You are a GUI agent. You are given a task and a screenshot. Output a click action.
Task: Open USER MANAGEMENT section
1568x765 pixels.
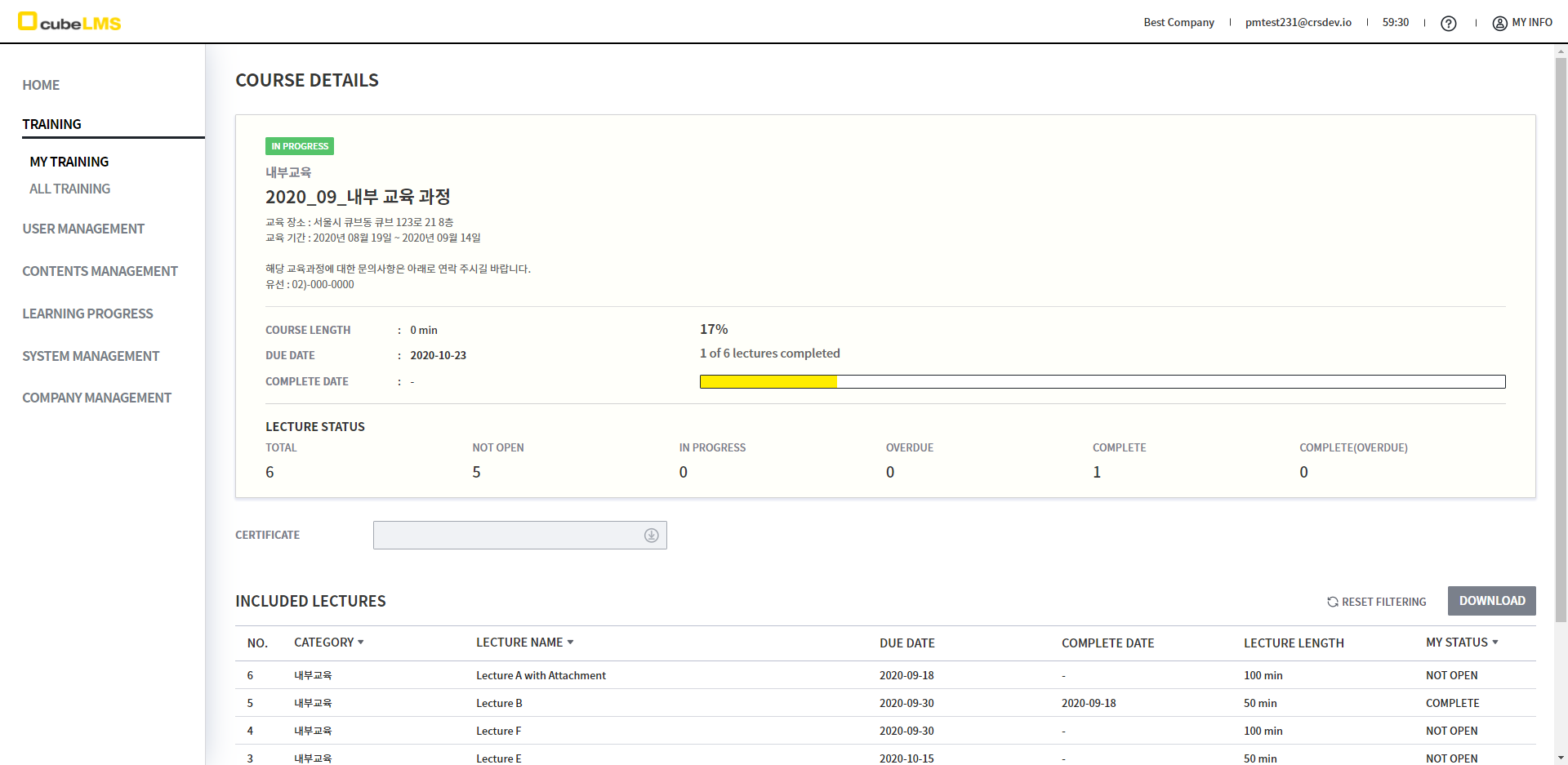[83, 229]
